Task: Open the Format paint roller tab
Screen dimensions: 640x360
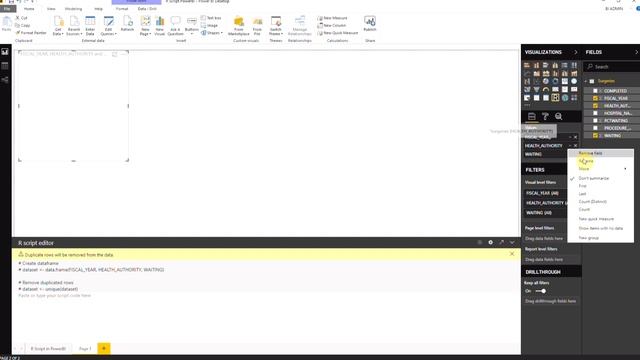Action: click(545, 117)
